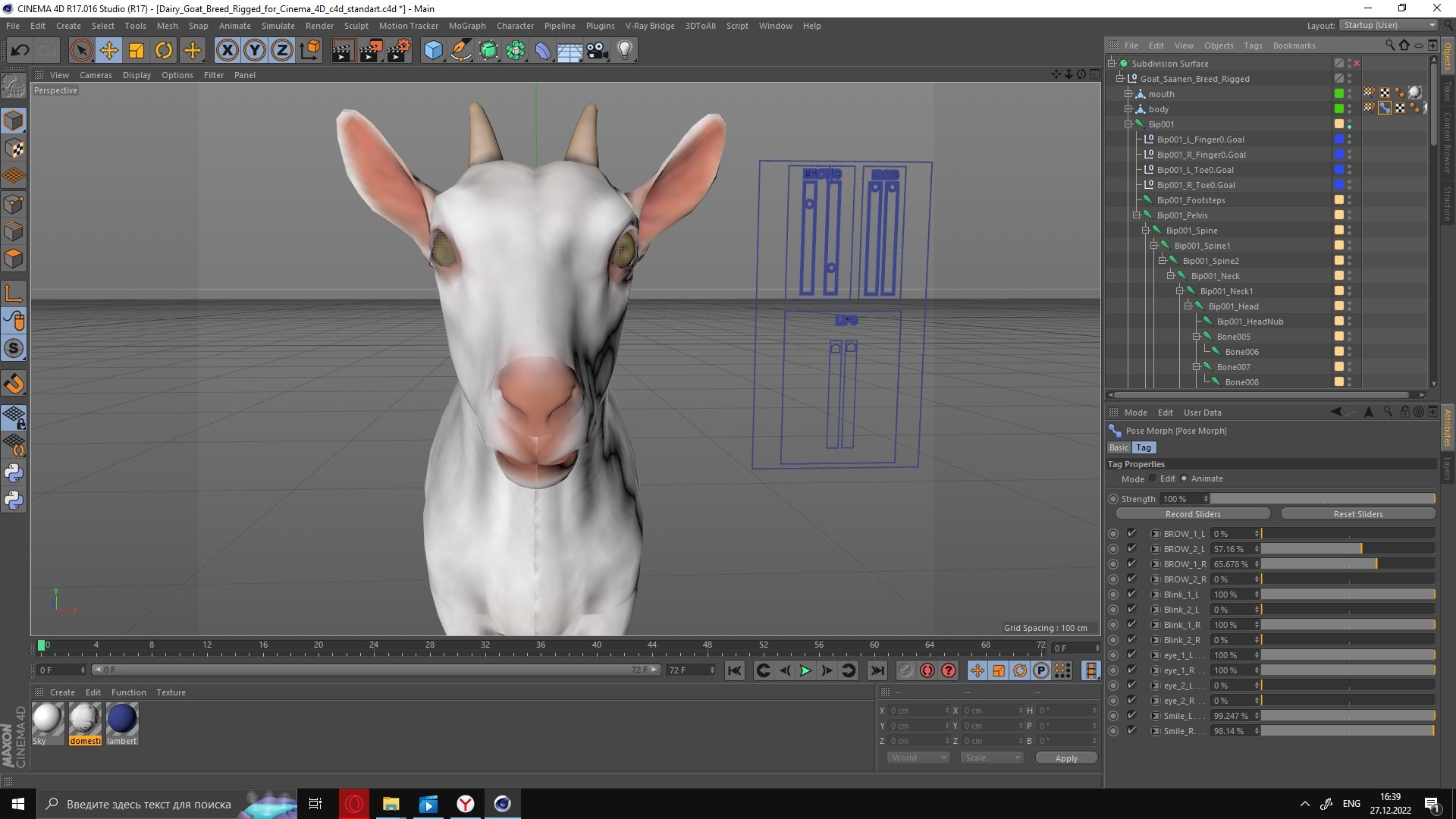This screenshot has height=819, width=1456.
Task: Open Edit Render Settings icon
Action: point(399,51)
